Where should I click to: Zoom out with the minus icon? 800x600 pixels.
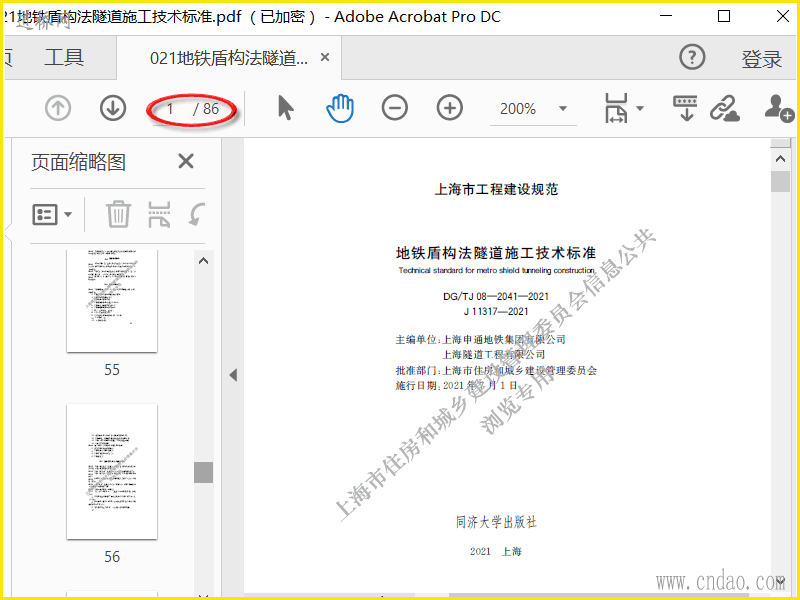pyautogui.click(x=395, y=108)
